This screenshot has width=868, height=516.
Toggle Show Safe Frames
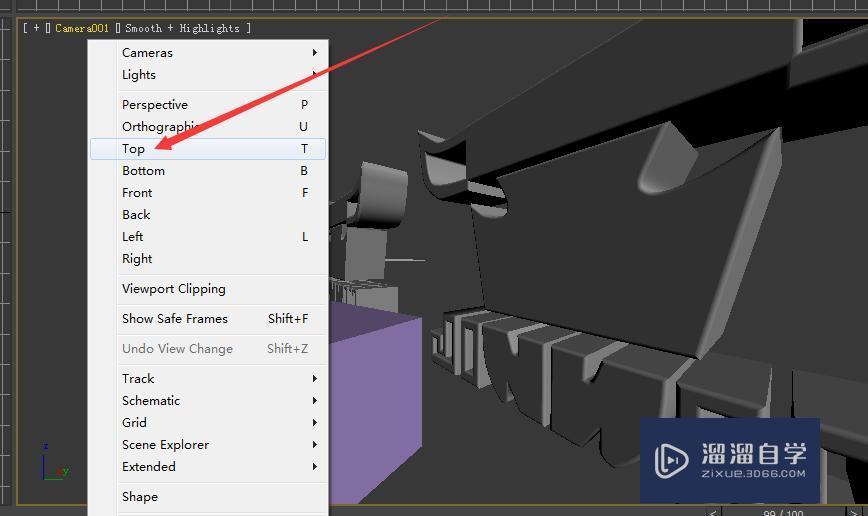[208, 319]
